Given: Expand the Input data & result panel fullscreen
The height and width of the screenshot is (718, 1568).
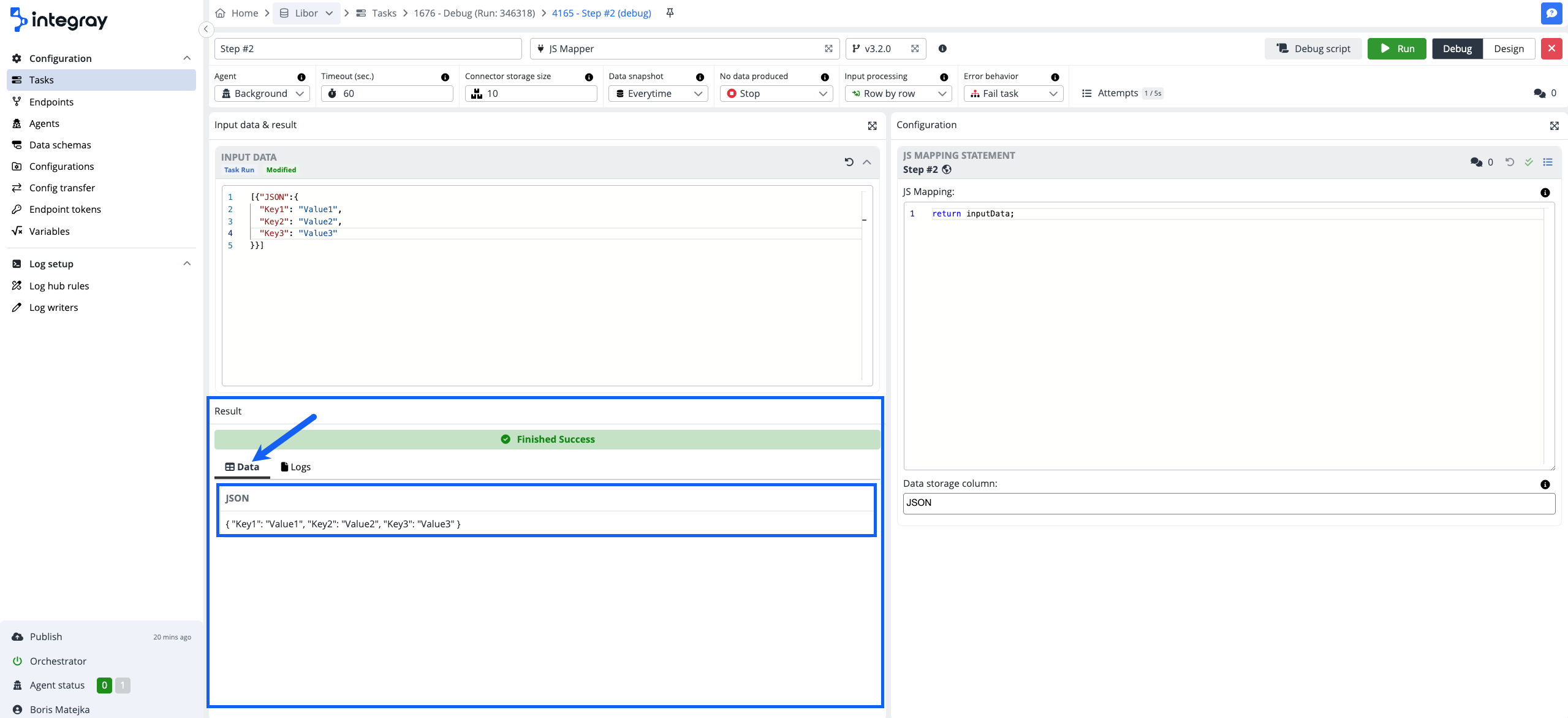Looking at the screenshot, I should point(872,126).
